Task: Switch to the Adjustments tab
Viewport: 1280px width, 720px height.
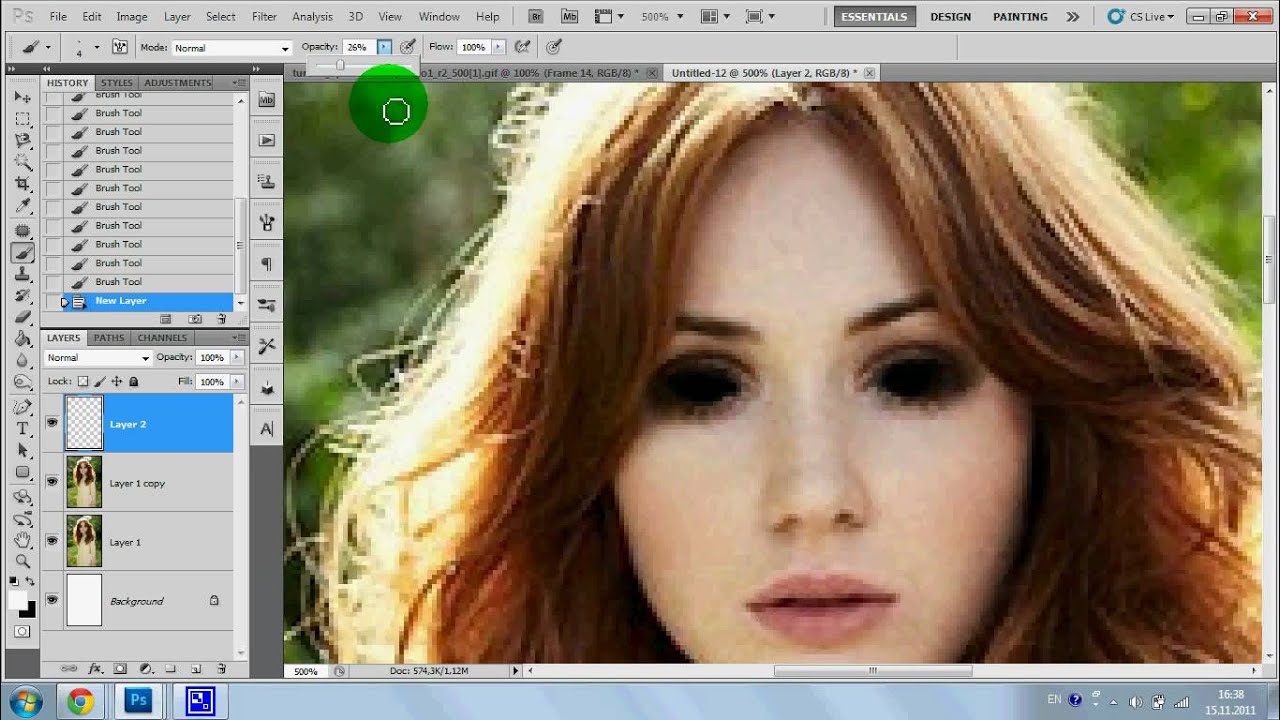Action: click(177, 83)
